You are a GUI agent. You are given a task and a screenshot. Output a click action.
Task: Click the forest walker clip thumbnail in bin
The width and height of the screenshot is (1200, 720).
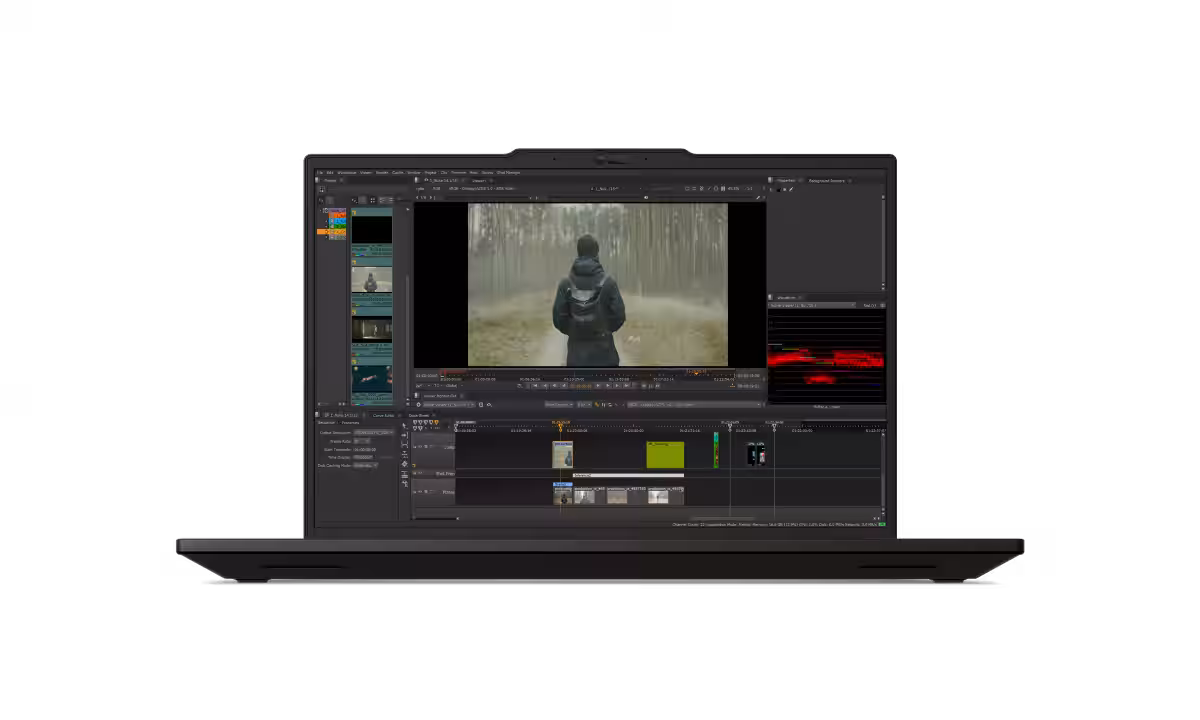coord(371,280)
